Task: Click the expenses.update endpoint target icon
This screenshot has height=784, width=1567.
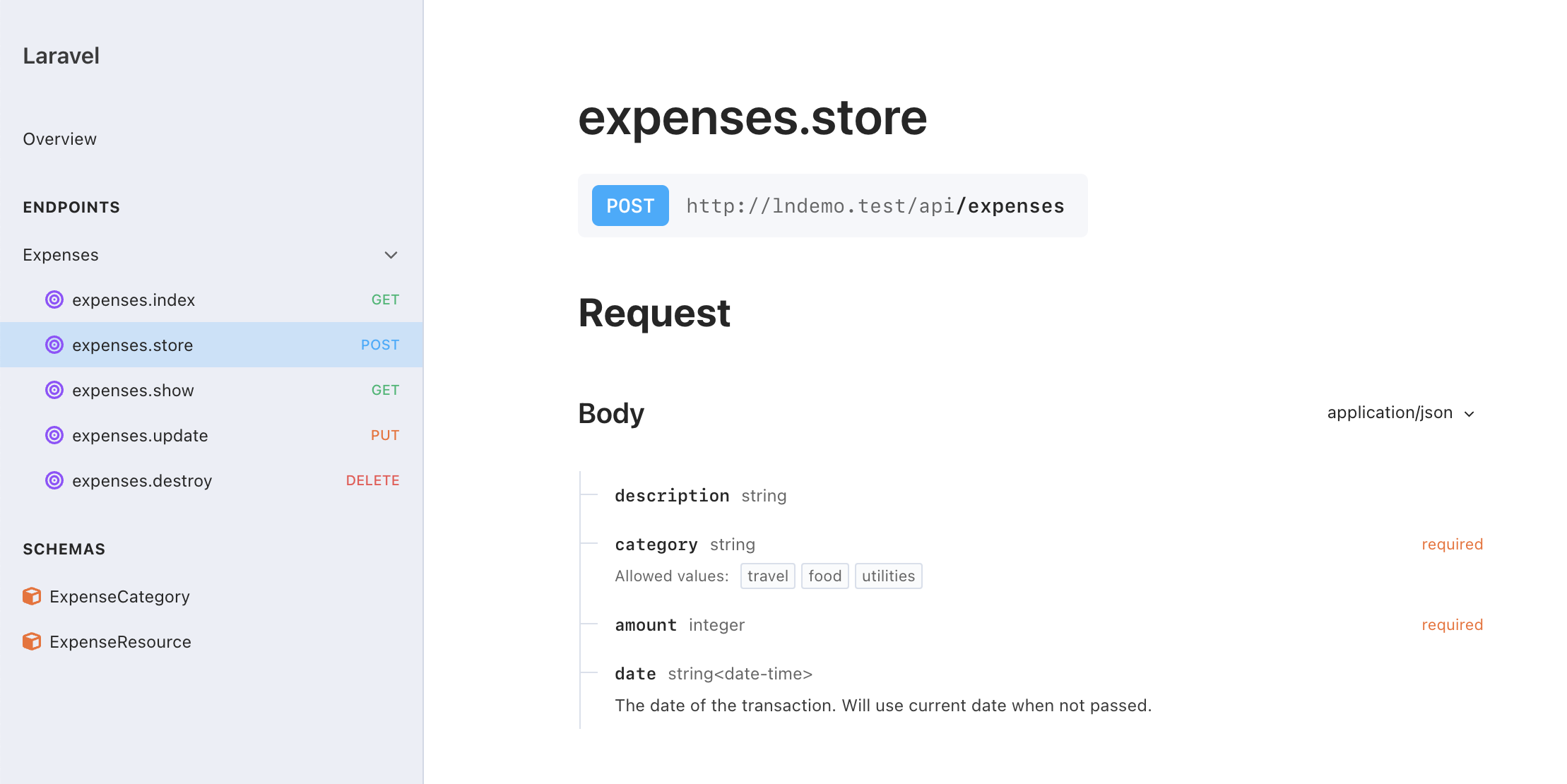Action: (54, 435)
